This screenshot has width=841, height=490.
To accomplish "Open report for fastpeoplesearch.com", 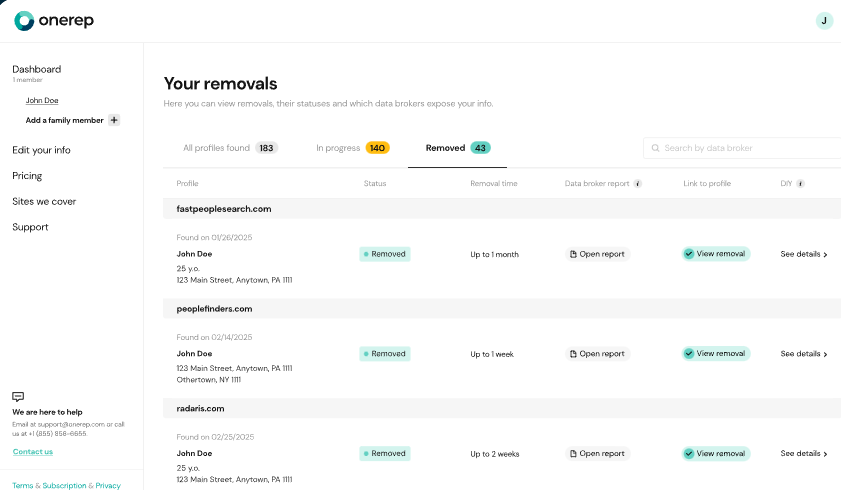I will pyautogui.click(x=598, y=254).
